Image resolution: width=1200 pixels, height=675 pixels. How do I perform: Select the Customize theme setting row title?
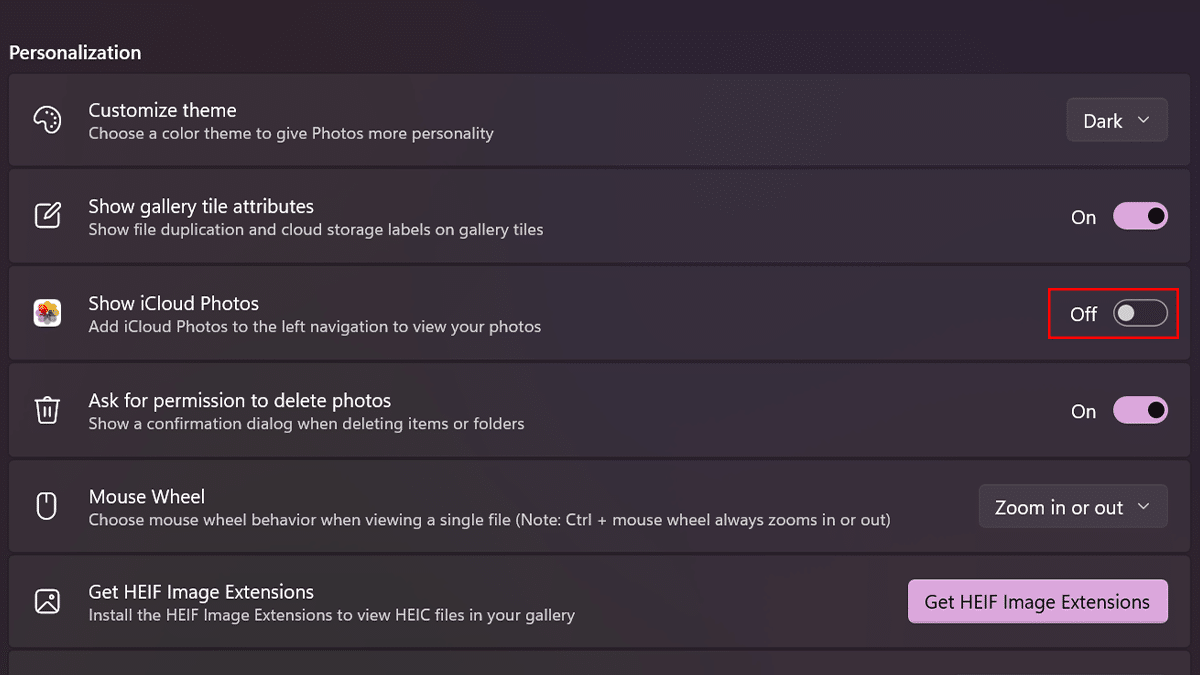click(162, 110)
